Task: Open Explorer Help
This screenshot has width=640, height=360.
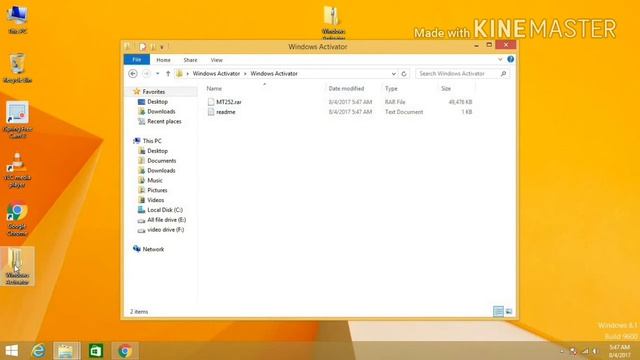Action: (511, 60)
